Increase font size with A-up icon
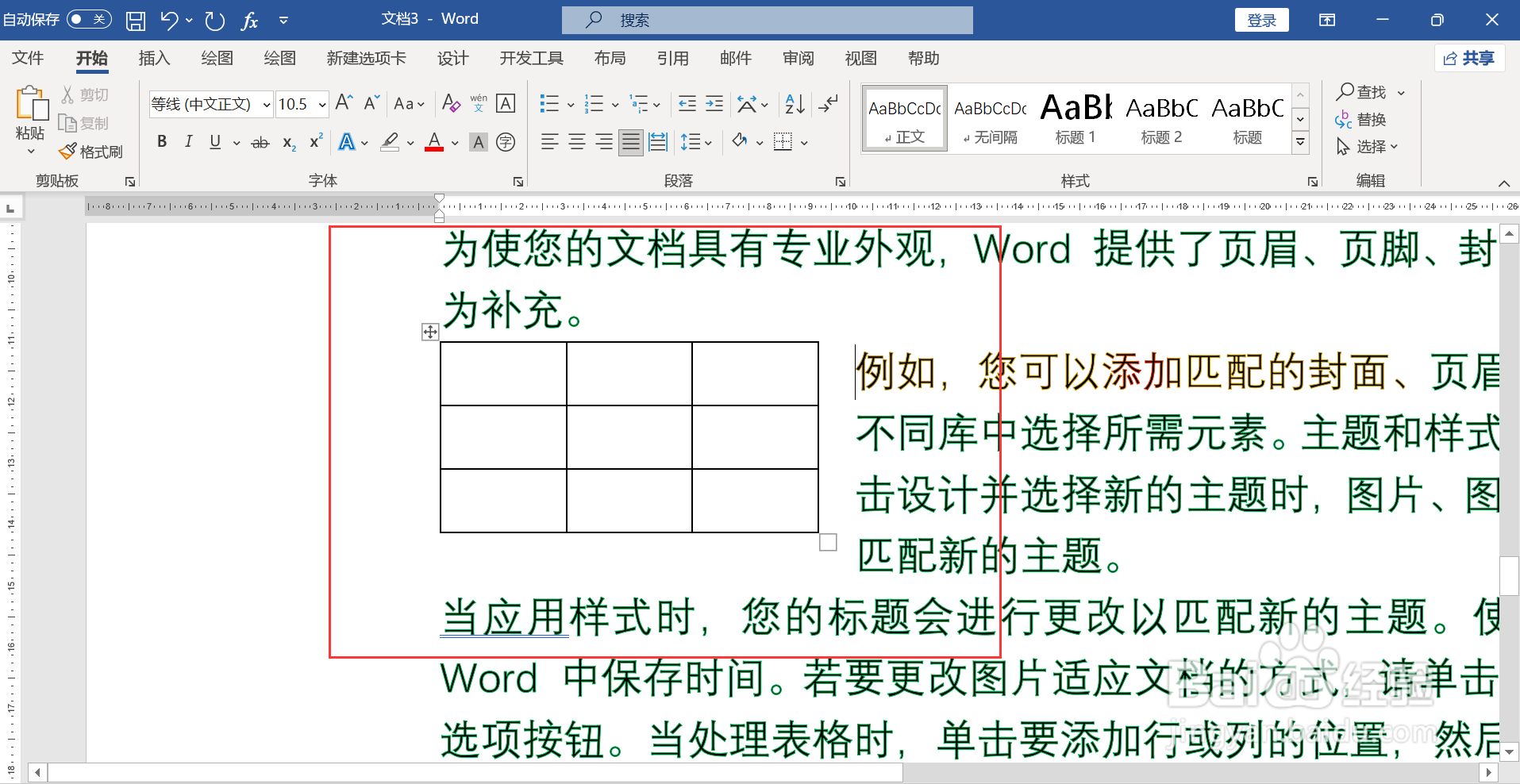This screenshot has height=784, width=1520. (x=344, y=102)
